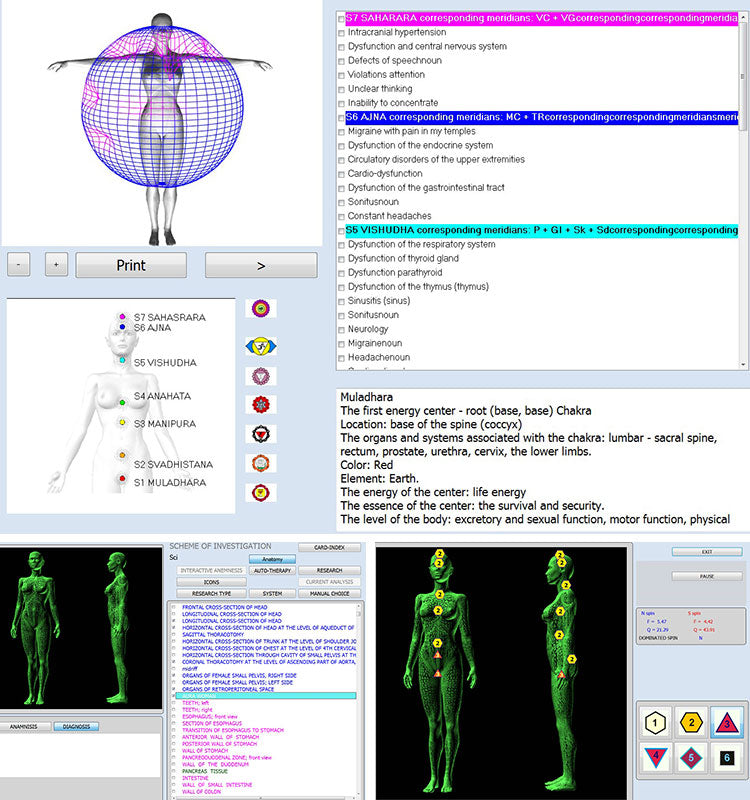Image resolution: width=750 pixels, height=800 pixels.
Task: Select the red inverted triangle level 4 marker
Action: tap(656, 758)
